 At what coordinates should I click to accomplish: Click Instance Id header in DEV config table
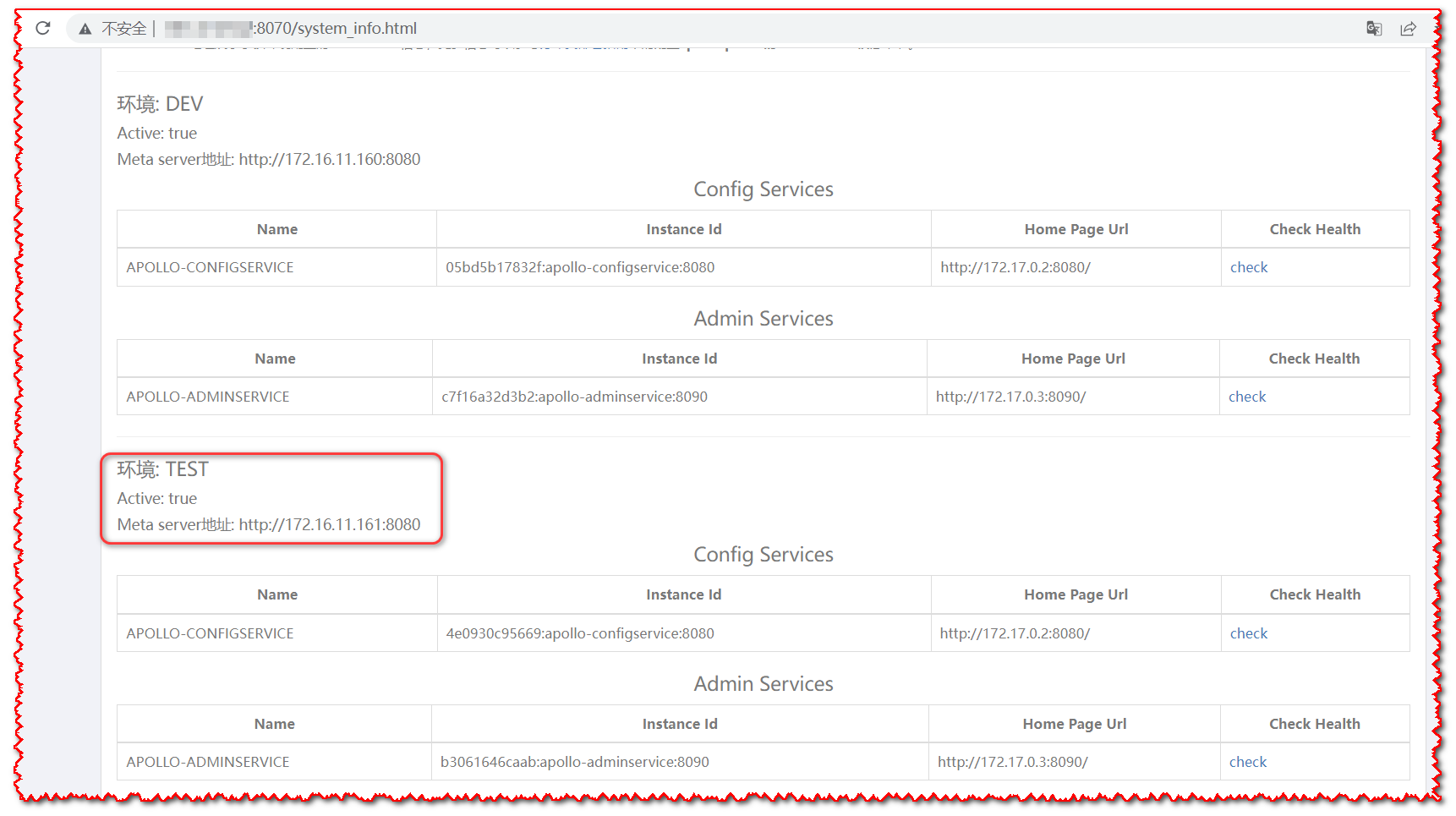(684, 229)
